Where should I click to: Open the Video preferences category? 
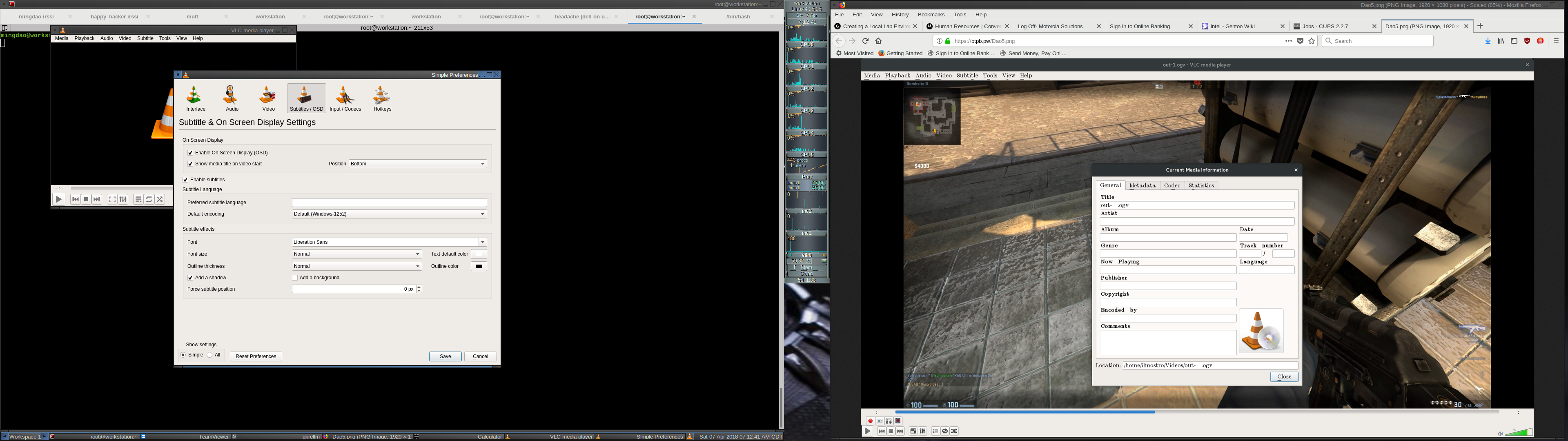click(x=268, y=98)
